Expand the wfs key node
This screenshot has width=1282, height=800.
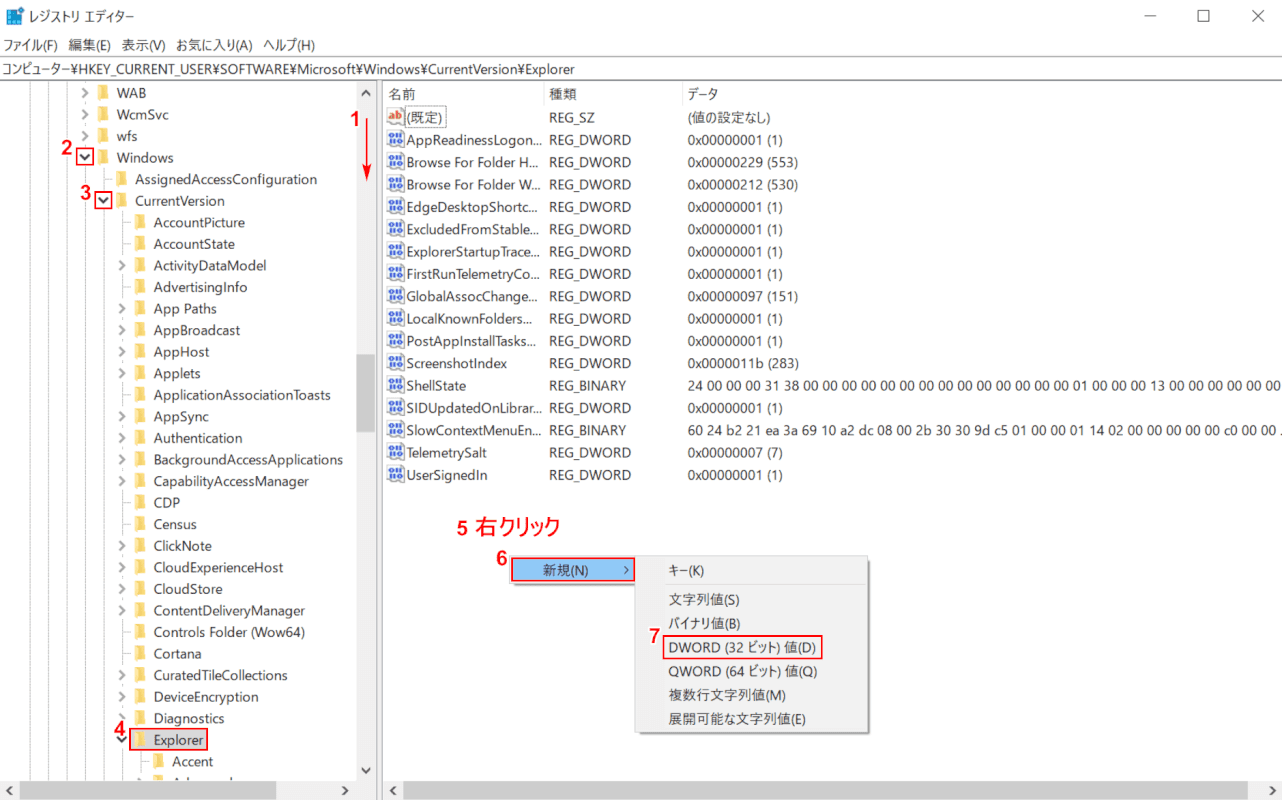85,136
